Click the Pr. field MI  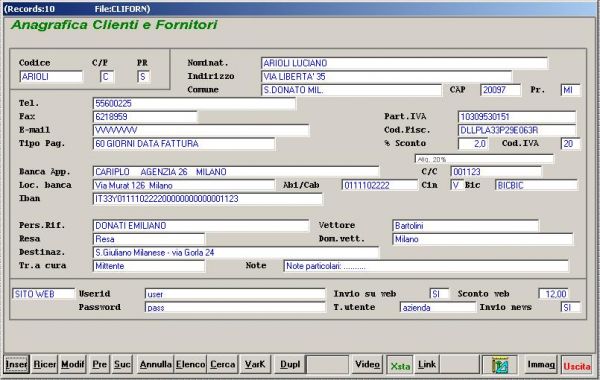pyautogui.click(x=571, y=90)
